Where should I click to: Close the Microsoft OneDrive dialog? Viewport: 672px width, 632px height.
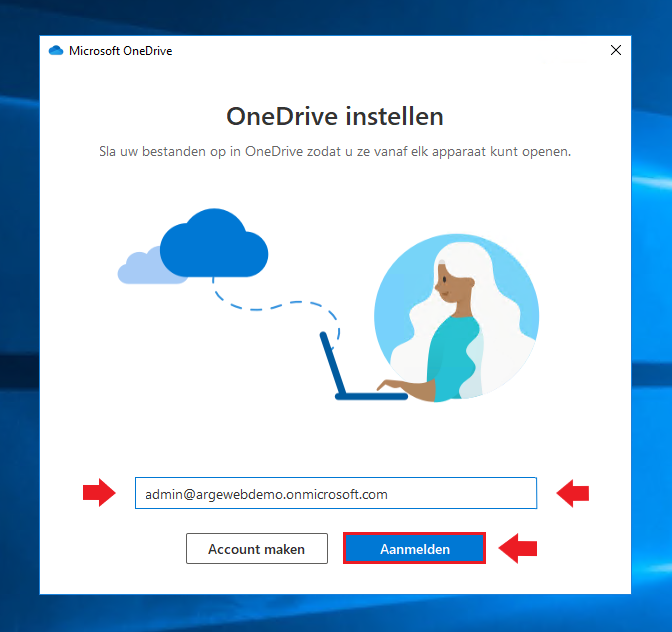pos(616,50)
